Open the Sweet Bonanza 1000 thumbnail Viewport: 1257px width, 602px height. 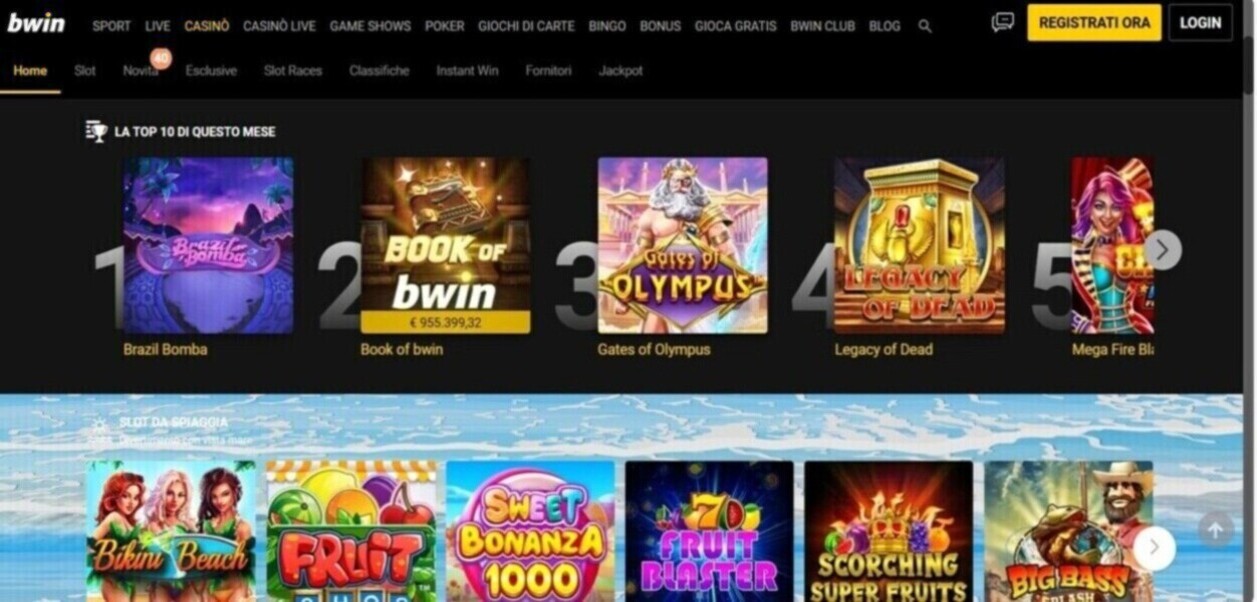tap(530, 531)
